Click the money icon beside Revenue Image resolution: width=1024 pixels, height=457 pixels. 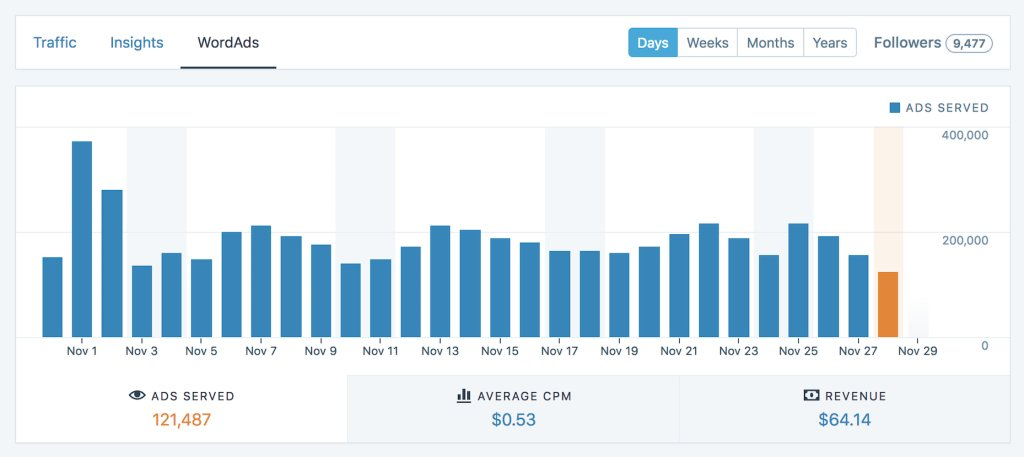(x=811, y=395)
